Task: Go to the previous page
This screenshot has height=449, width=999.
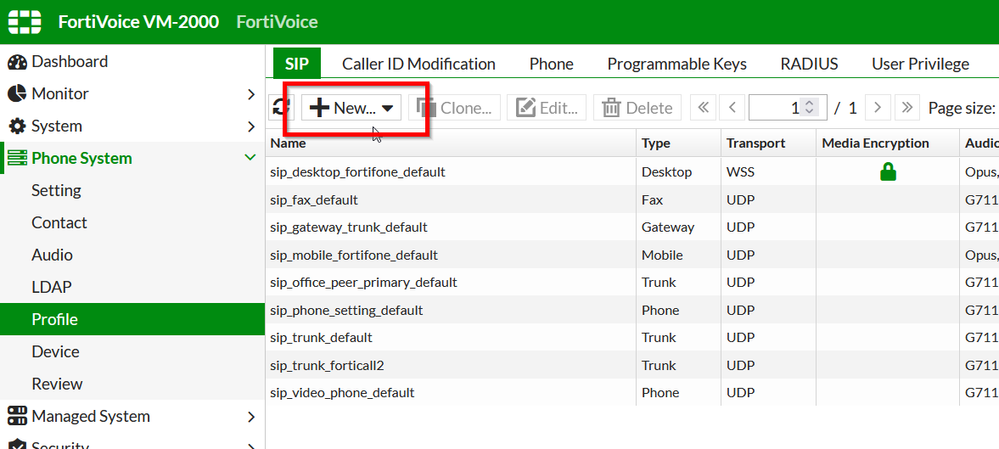Action: (732, 107)
